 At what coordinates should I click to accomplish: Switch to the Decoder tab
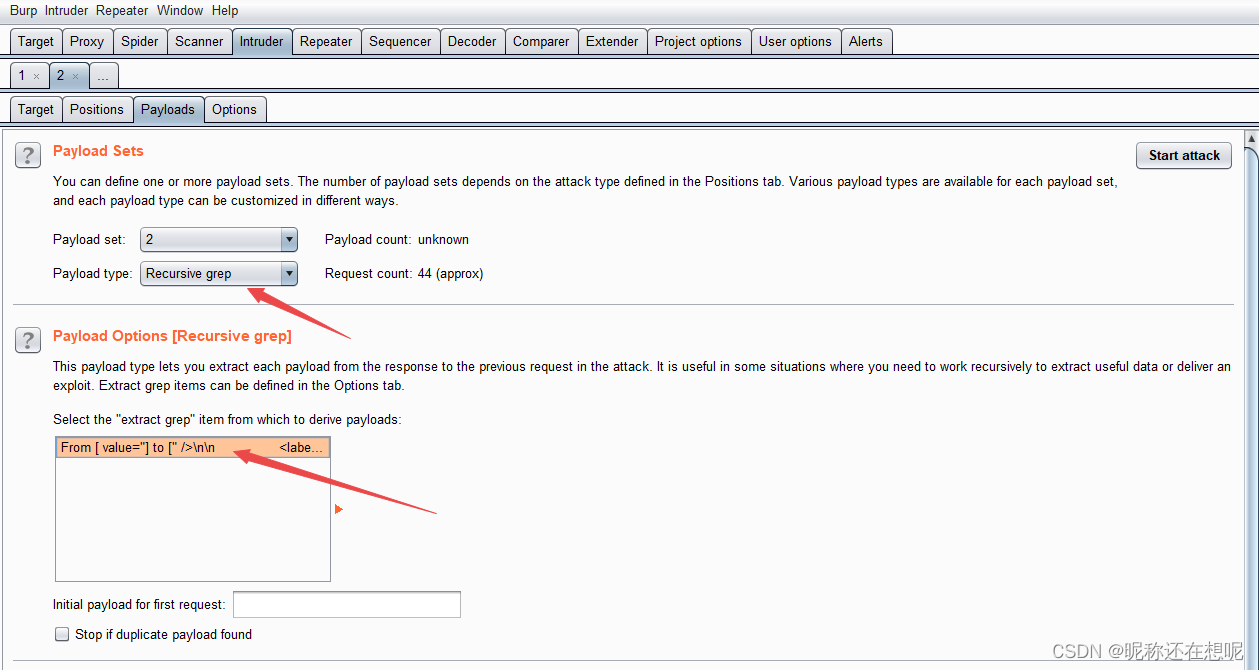click(472, 41)
